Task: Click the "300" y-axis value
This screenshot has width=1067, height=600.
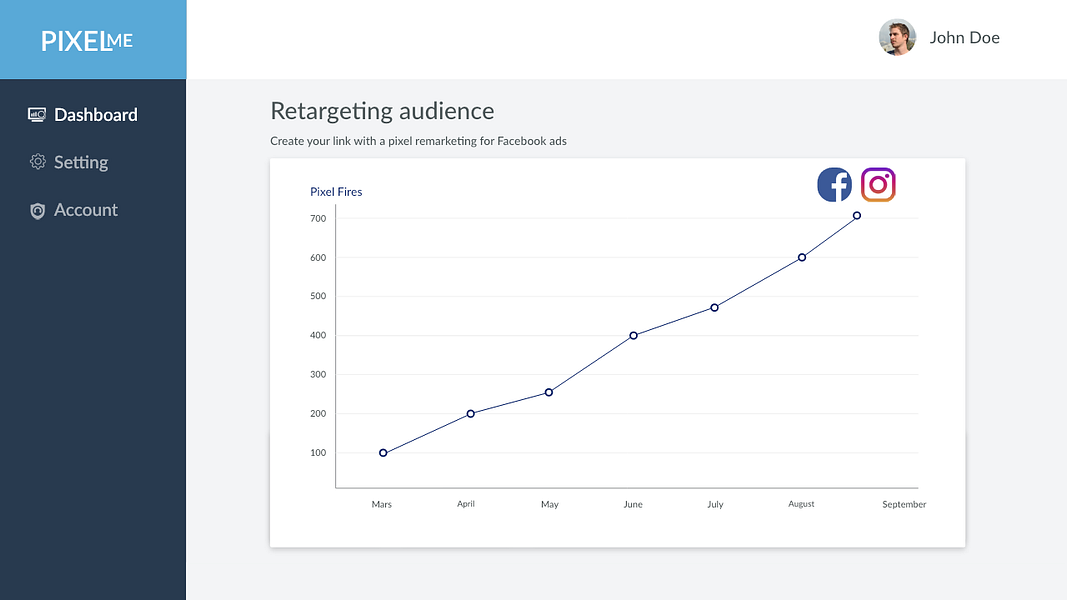Action: pos(318,374)
